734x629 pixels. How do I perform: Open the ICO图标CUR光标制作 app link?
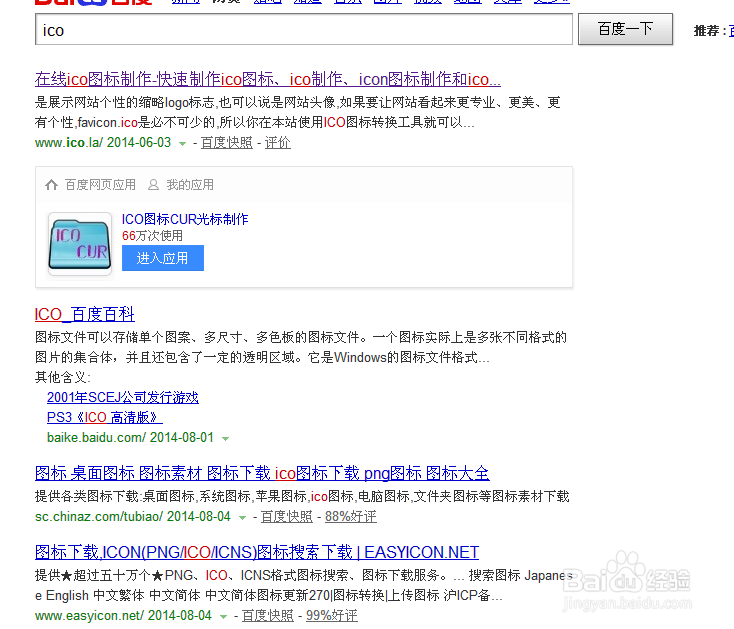tap(185, 219)
